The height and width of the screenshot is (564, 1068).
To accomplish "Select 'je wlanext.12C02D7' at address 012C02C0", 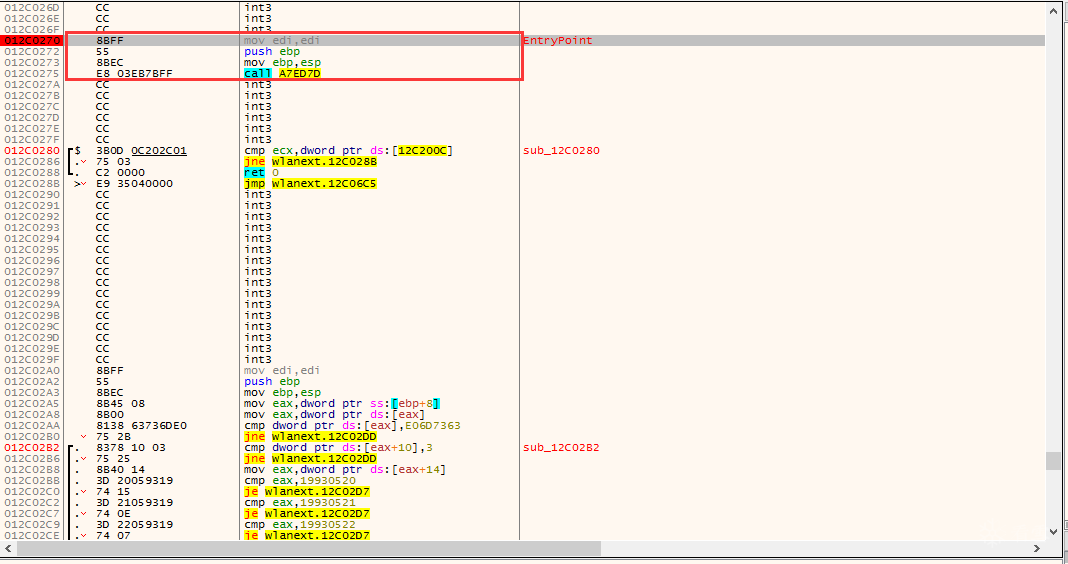I will [x=307, y=492].
